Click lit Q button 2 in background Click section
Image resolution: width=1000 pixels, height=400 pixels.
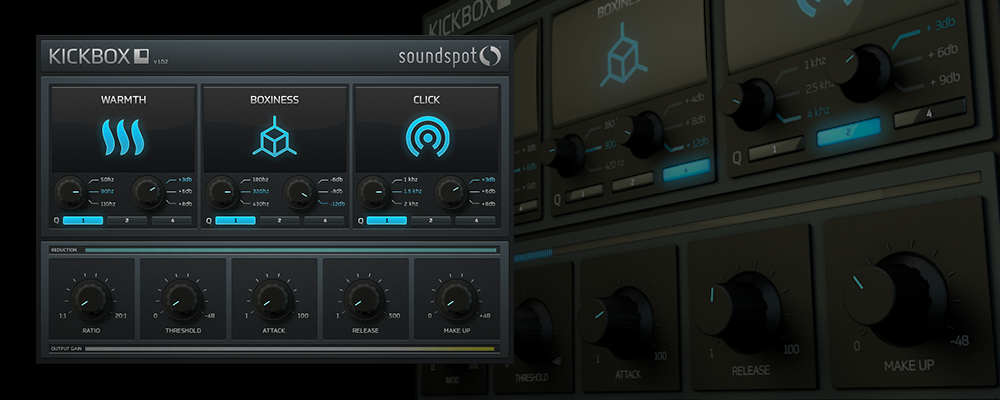[848, 132]
